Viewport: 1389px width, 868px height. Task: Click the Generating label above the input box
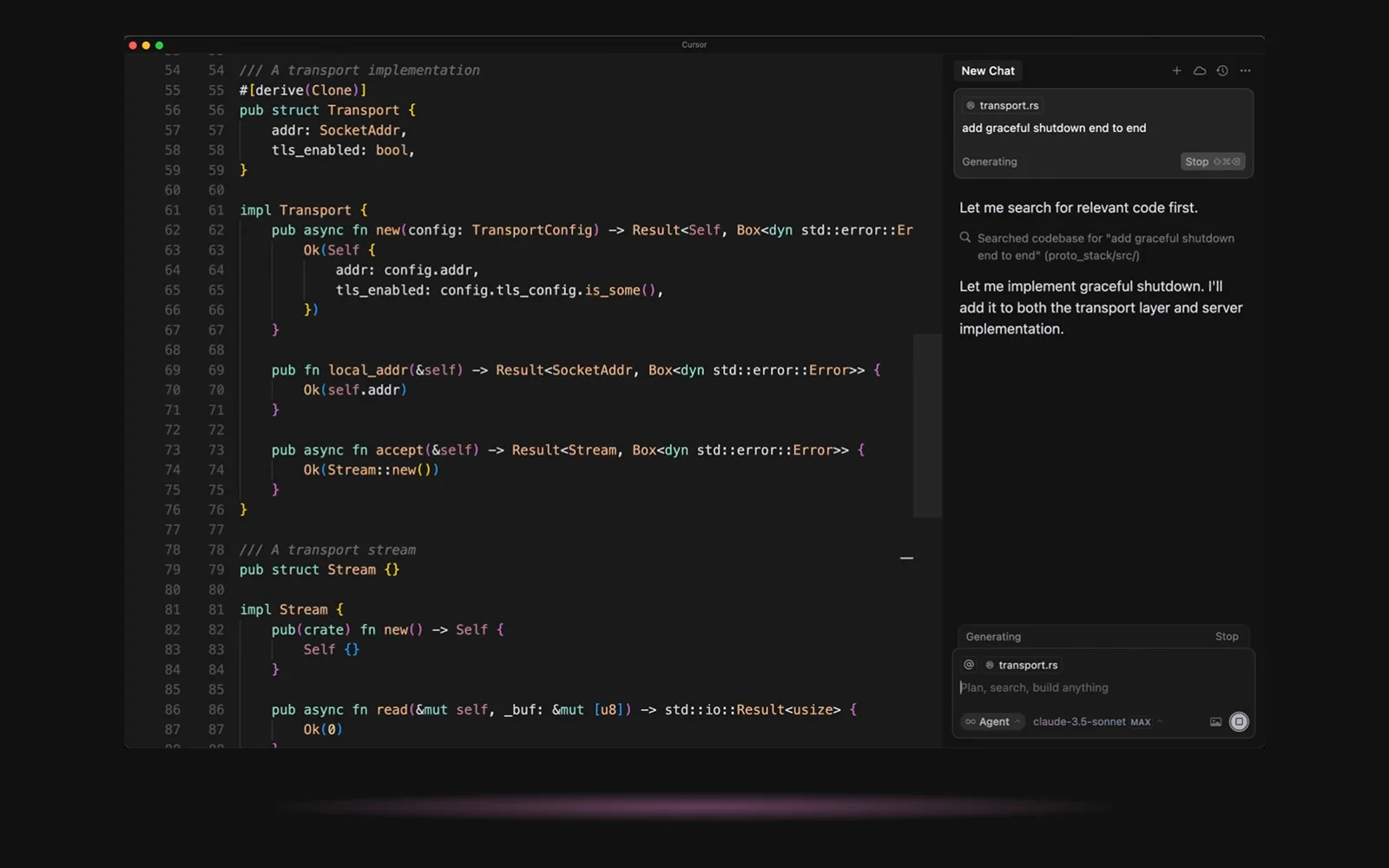point(993,636)
